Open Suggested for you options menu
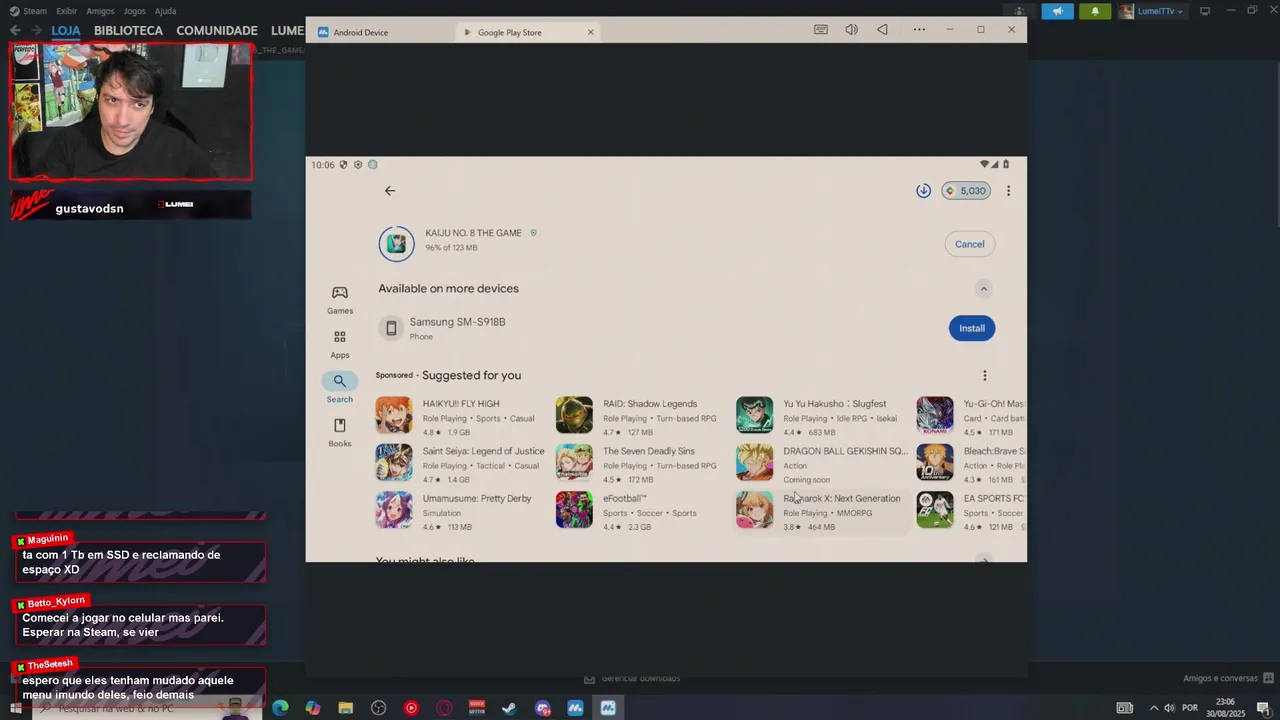 coord(984,376)
